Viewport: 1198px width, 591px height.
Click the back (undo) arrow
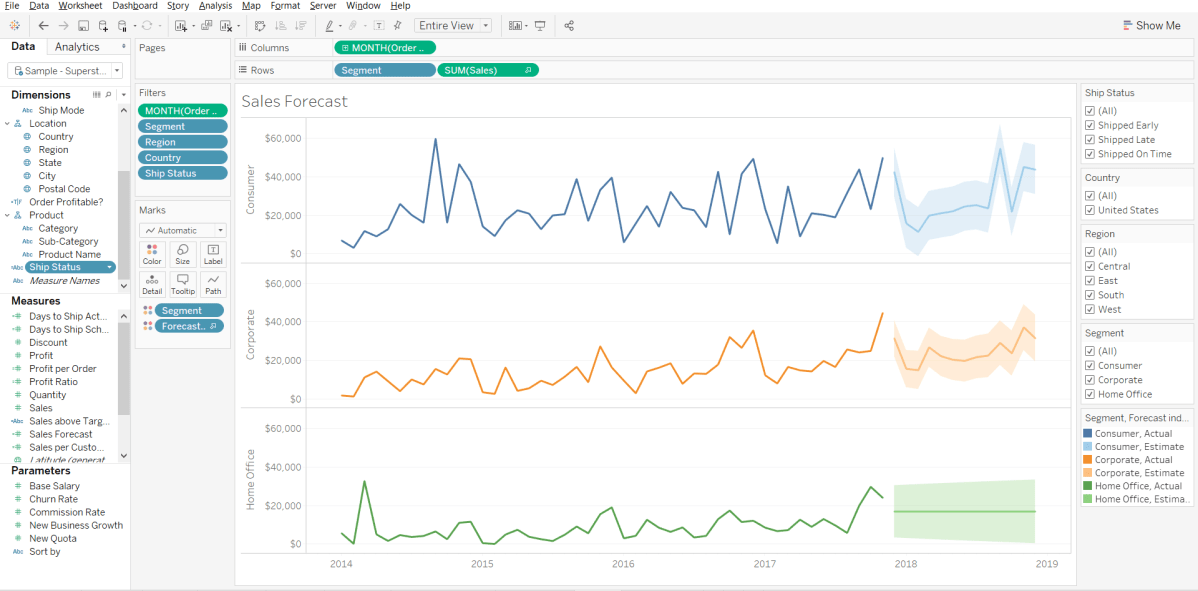coord(43,26)
